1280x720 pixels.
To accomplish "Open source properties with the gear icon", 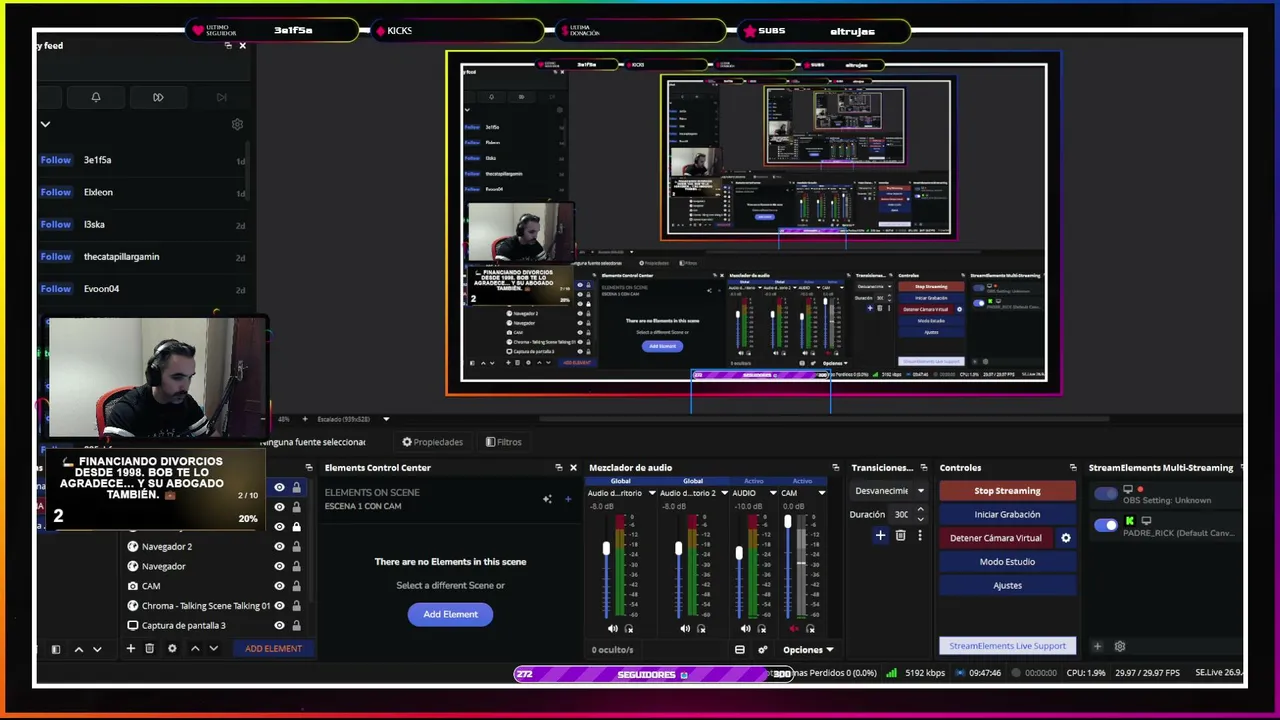I will click(172, 649).
